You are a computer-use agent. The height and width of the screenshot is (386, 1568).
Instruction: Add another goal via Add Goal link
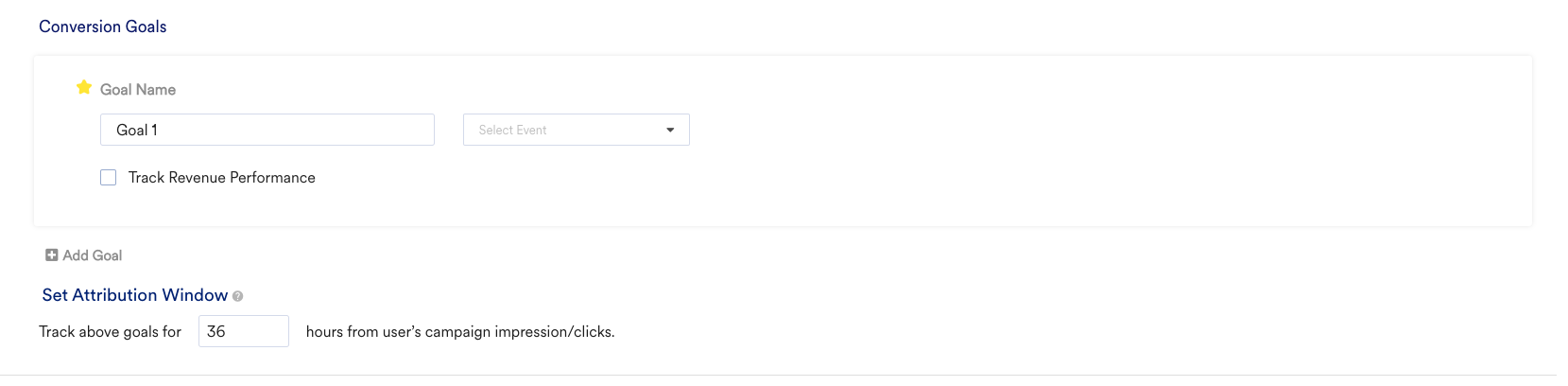point(84,254)
